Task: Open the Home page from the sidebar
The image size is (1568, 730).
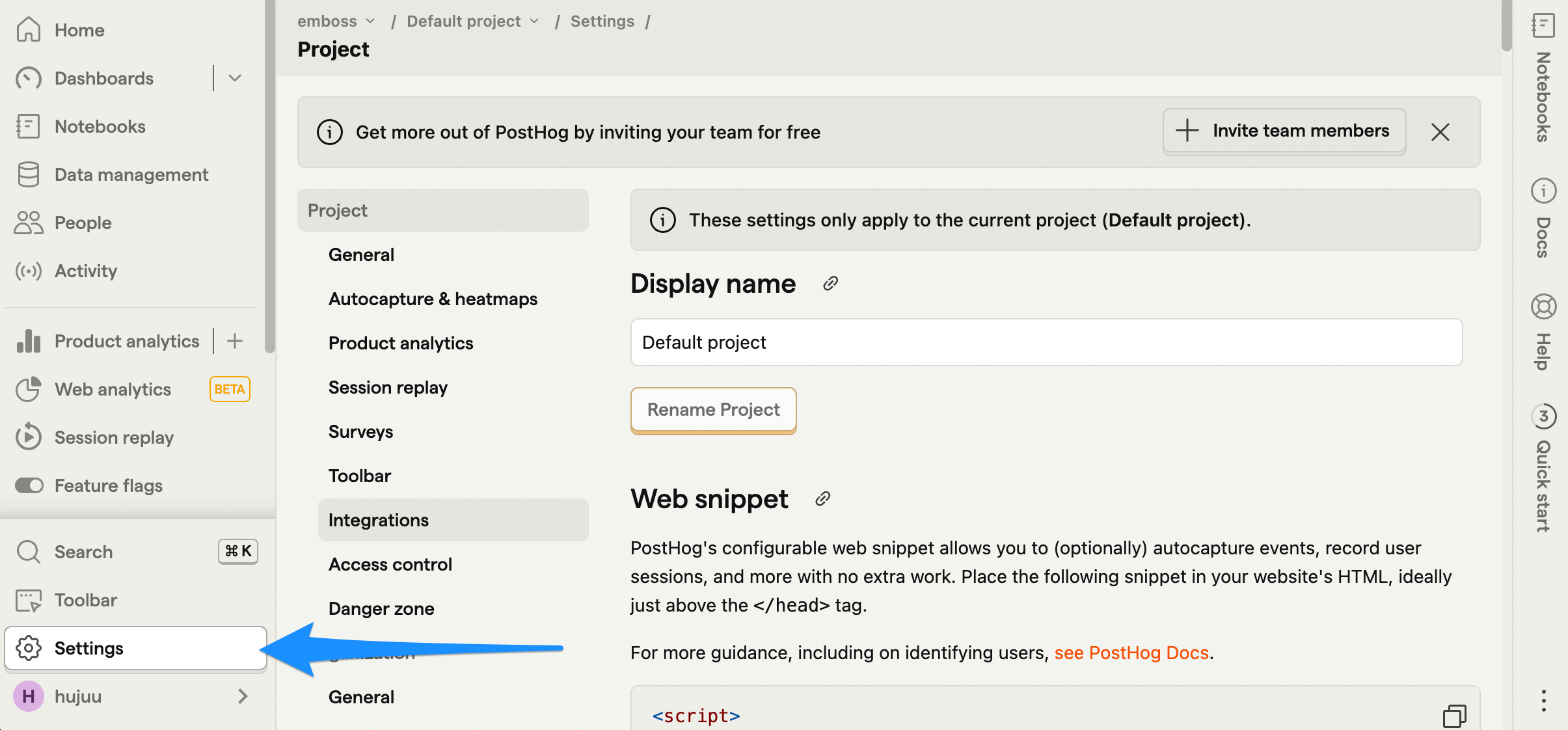Action: point(79,29)
